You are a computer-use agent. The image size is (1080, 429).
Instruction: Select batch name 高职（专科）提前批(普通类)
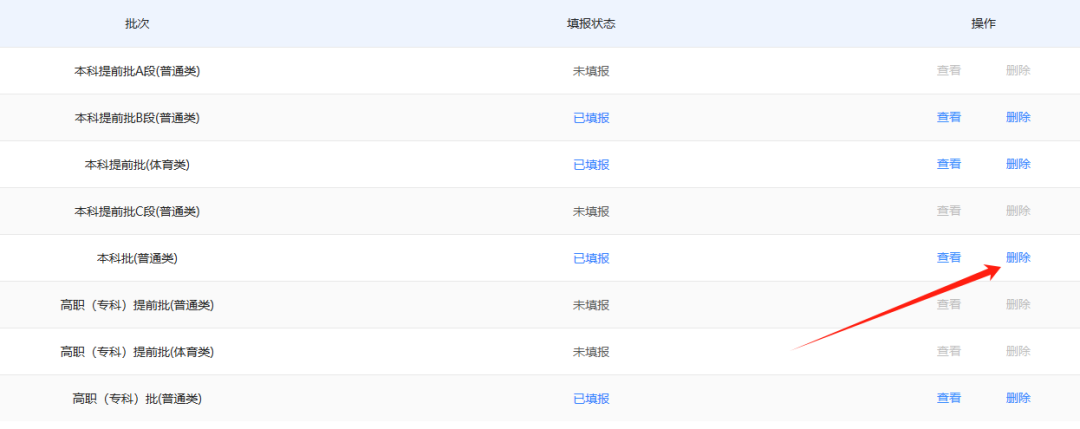137,305
